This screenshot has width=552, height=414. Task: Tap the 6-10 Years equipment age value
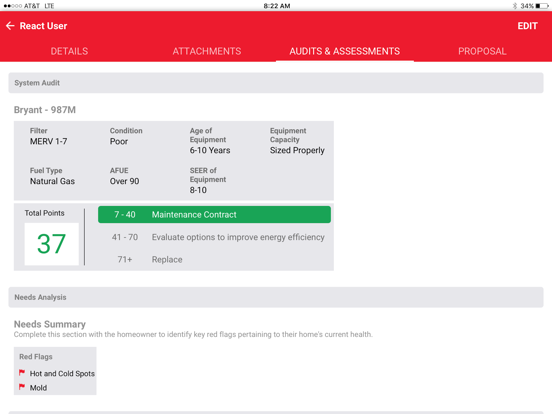(210, 150)
